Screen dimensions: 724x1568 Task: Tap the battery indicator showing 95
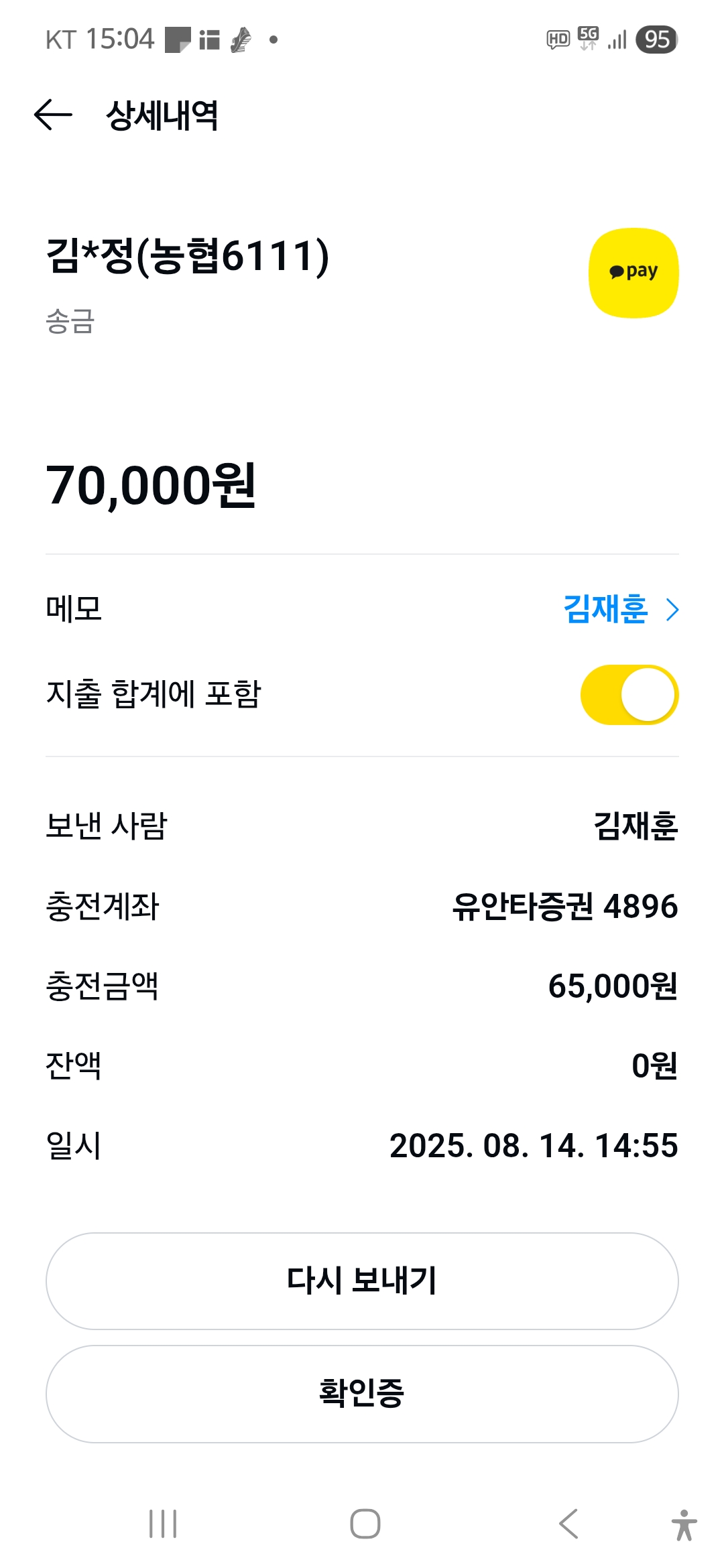pos(656,40)
